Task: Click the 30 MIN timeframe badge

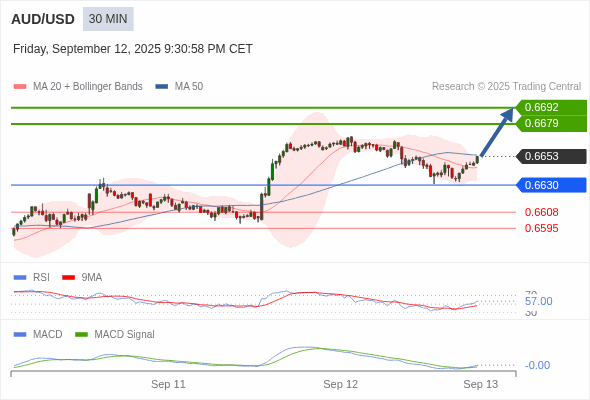Action: (108, 19)
